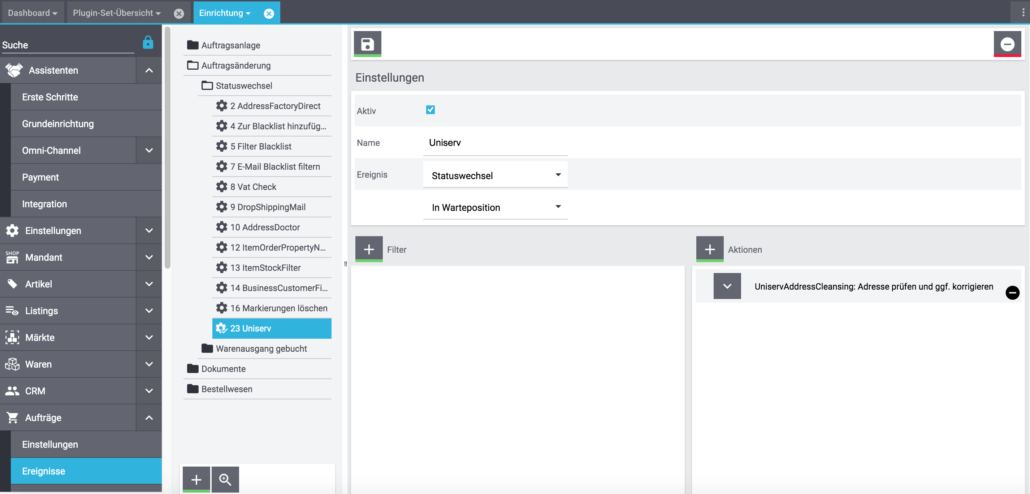Click the Name field containing Uniserv
The width and height of the screenshot is (1030, 494).
[x=495, y=143]
